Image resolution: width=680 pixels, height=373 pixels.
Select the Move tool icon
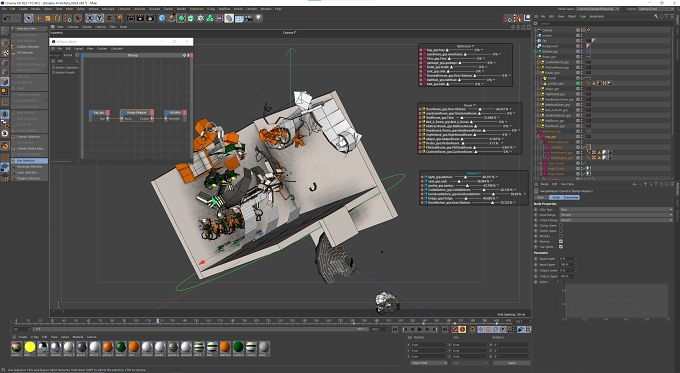pyautogui.click(x=39, y=18)
